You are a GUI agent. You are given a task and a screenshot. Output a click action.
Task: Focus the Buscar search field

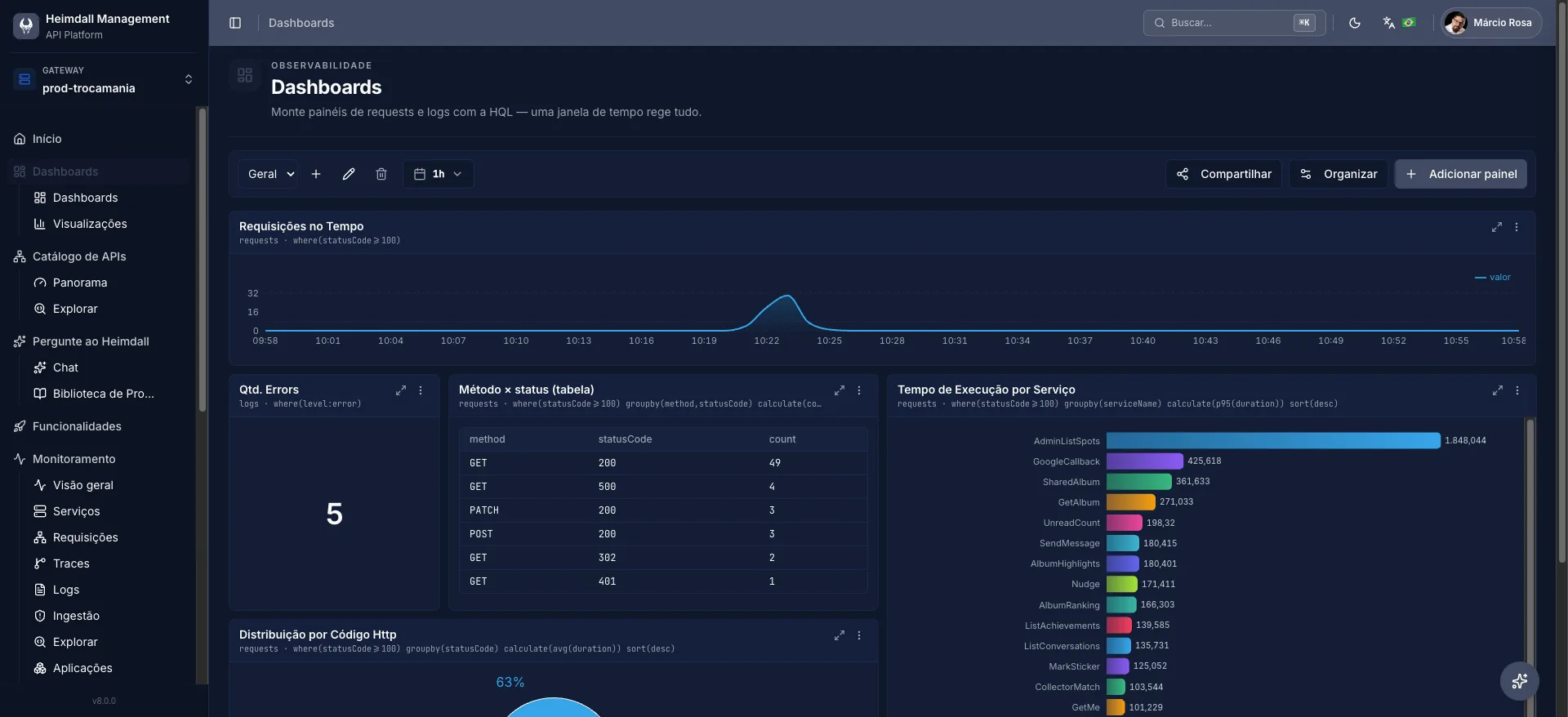click(1234, 23)
